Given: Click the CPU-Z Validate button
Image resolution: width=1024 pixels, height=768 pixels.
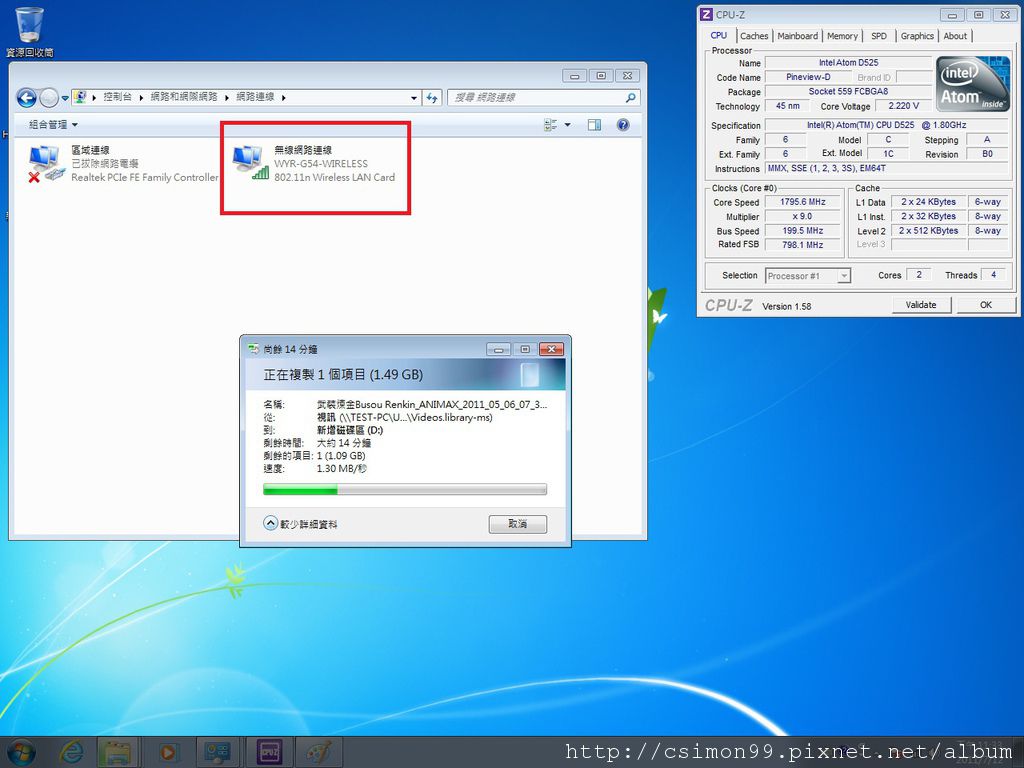Looking at the screenshot, I should [921, 305].
